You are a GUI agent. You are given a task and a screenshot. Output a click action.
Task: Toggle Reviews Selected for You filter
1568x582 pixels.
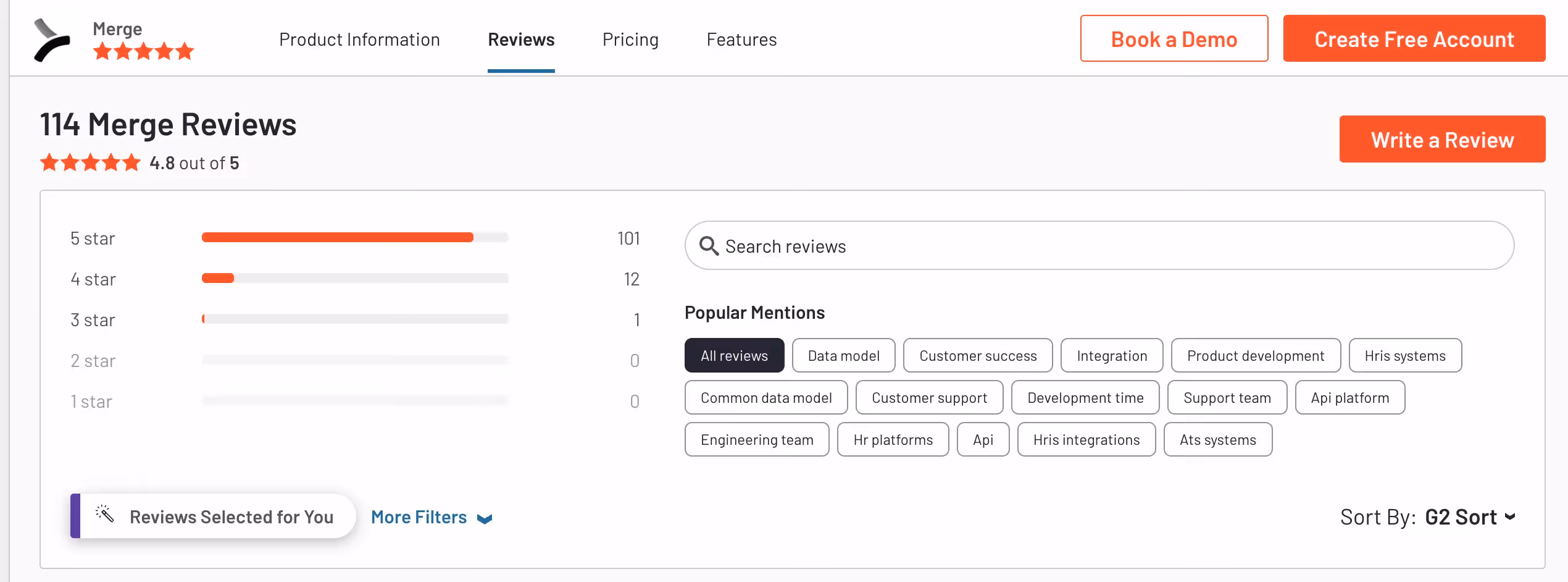(213, 516)
